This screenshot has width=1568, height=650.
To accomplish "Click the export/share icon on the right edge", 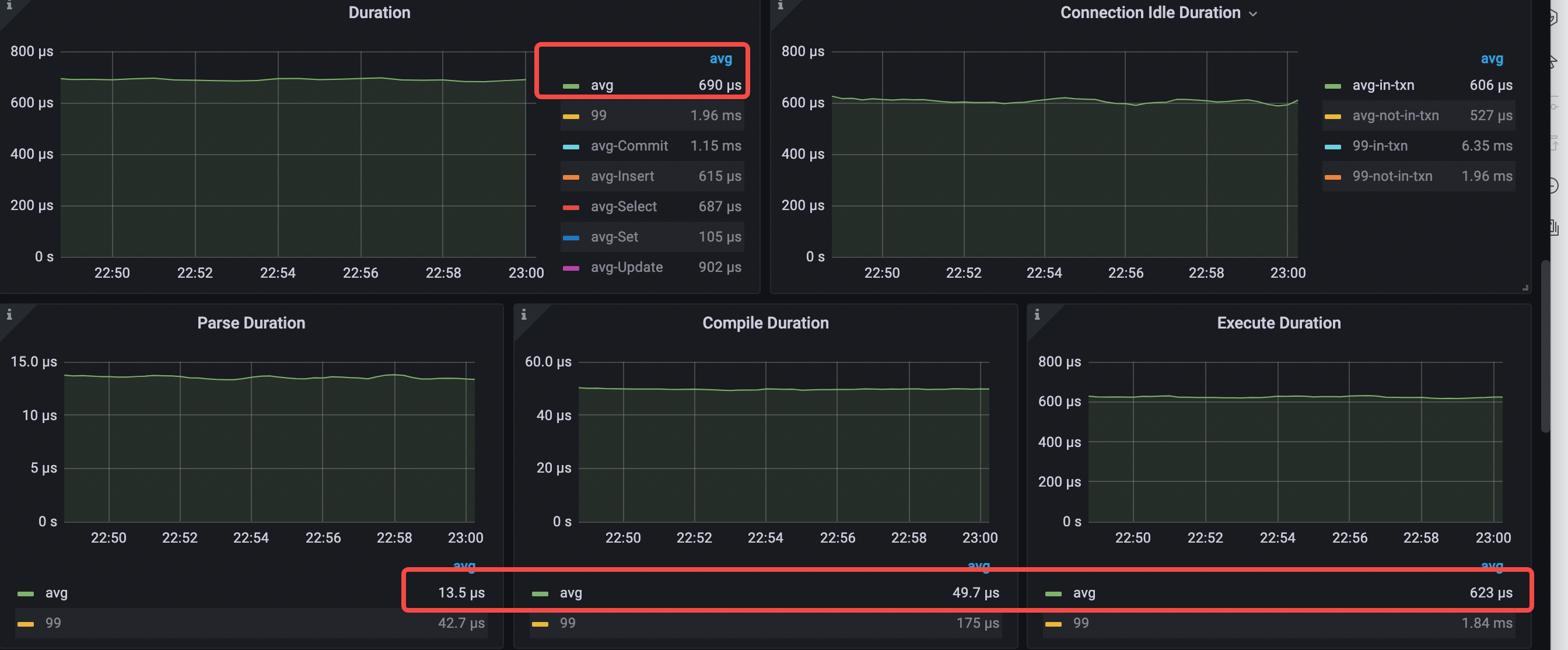I will (1554, 144).
